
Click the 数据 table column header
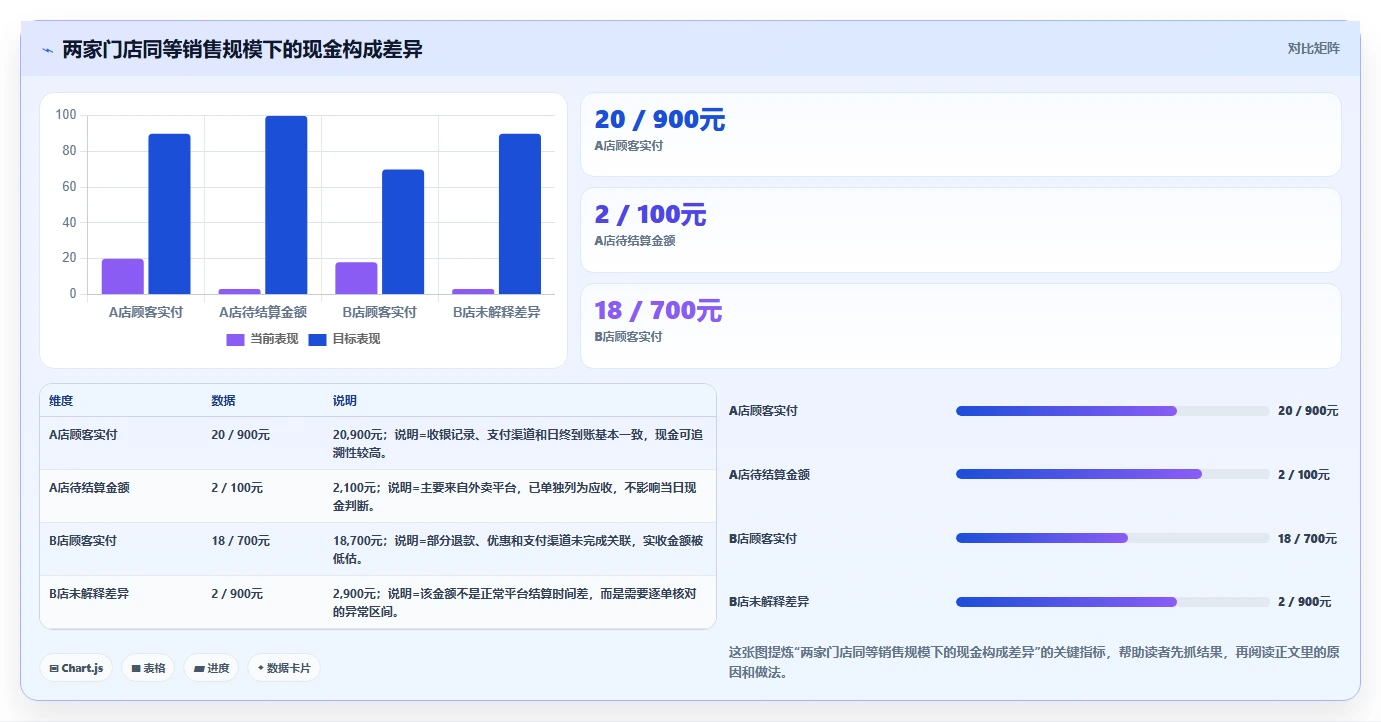point(223,401)
